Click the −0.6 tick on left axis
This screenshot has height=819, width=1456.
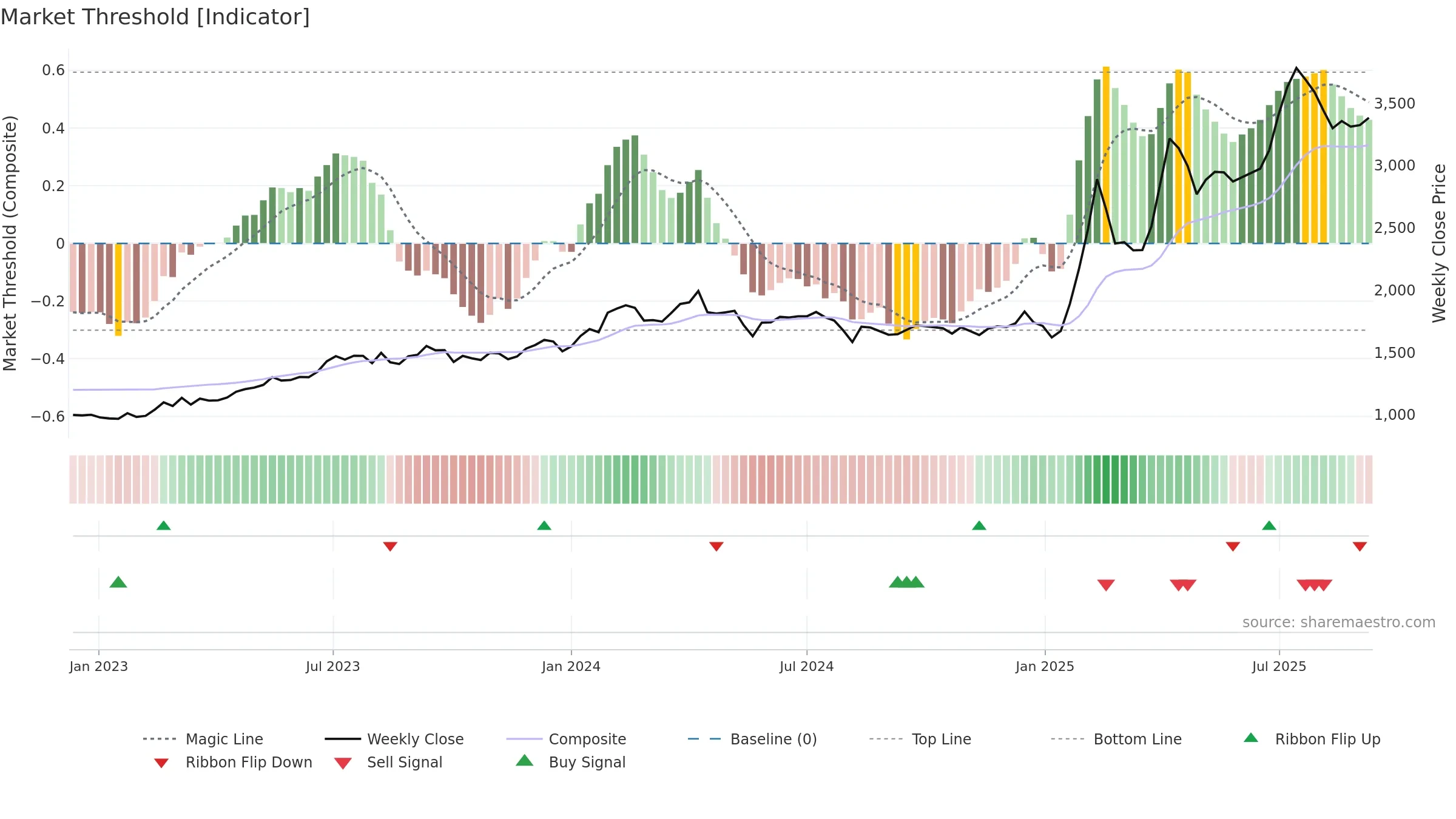[x=48, y=416]
